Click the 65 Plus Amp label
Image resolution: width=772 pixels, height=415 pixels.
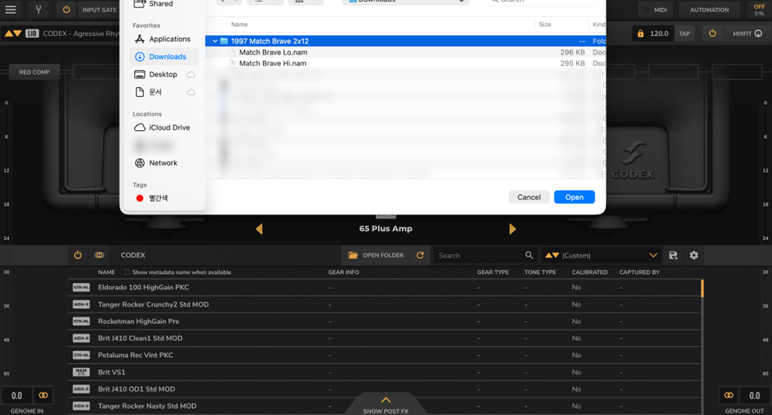386,228
